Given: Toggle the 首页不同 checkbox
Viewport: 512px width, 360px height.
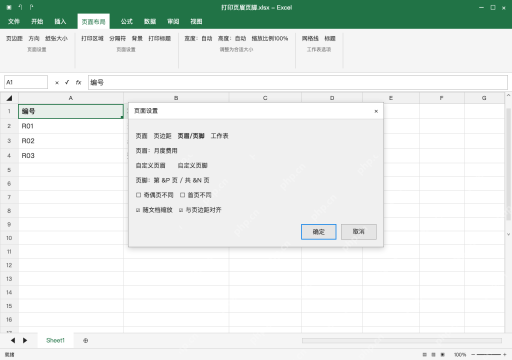Looking at the screenshot, I should (x=183, y=195).
